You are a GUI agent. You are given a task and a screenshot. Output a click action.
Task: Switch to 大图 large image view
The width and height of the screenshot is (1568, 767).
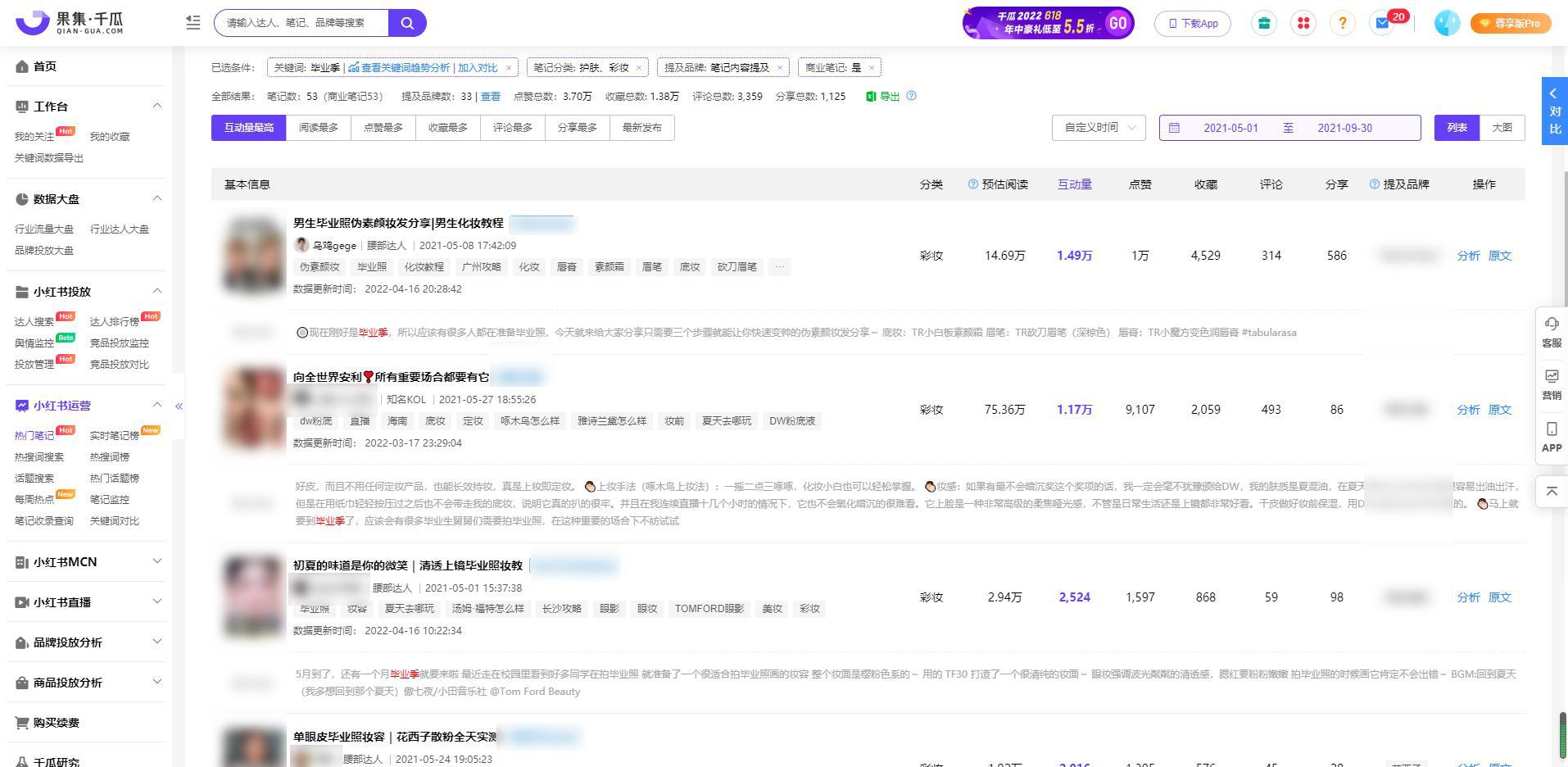point(1502,128)
